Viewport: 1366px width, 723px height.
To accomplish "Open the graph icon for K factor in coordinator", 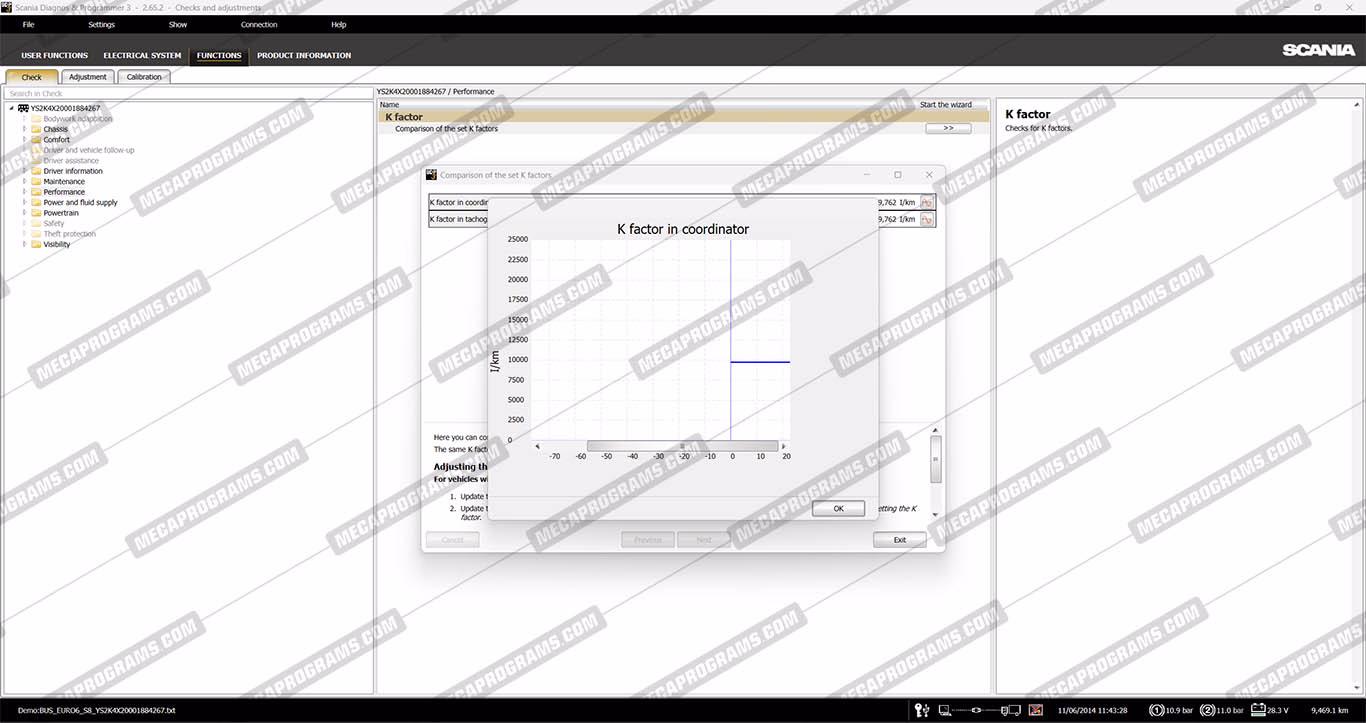I will click(927, 202).
